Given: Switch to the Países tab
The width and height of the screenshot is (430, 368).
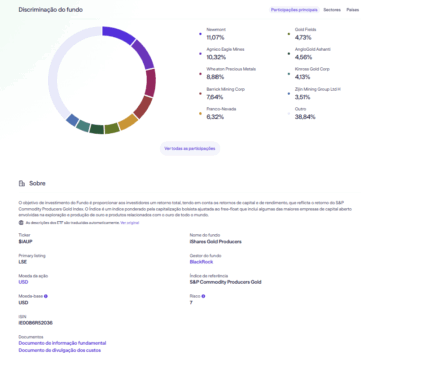Looking at the screenshot, I should pos(353,10).
